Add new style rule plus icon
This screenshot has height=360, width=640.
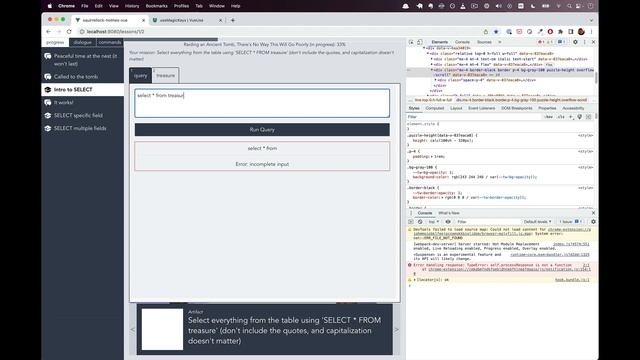click(x=571, y=117)
